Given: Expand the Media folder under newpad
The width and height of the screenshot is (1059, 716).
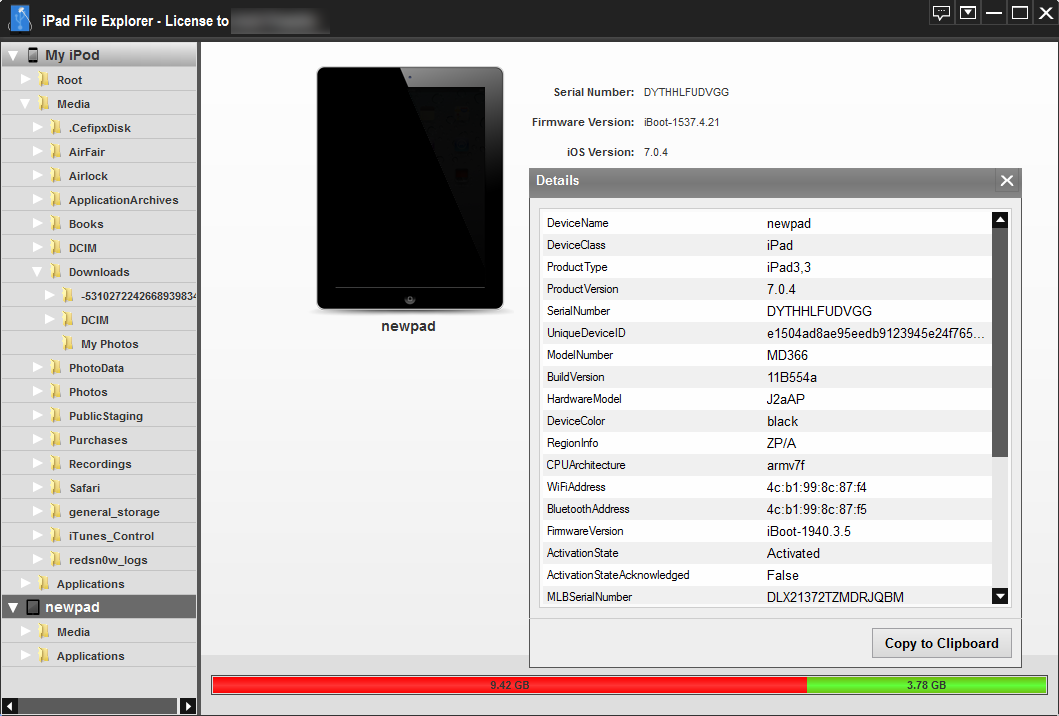Looking at the screenshot, I should [x=26, y=631].
